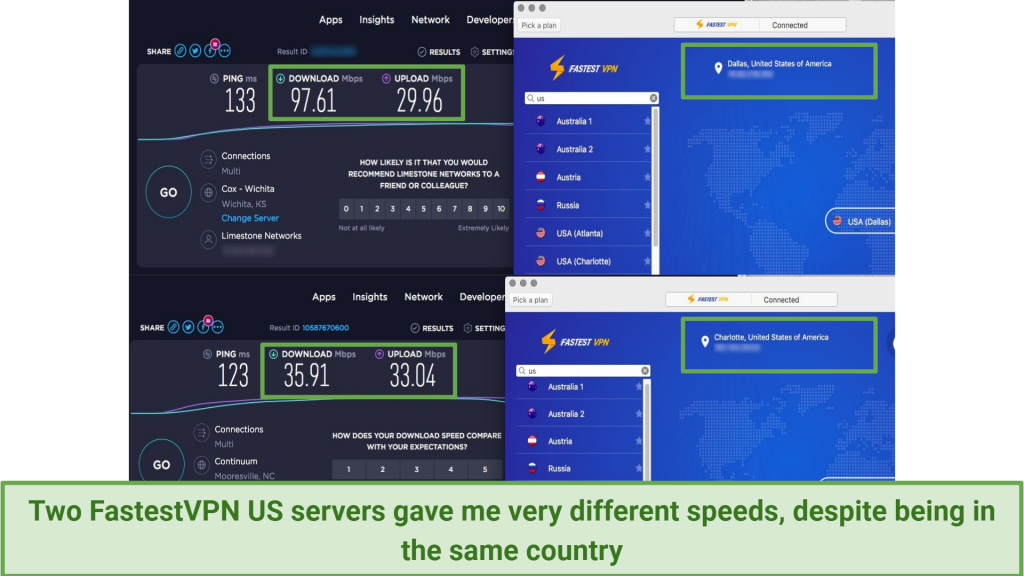Click Result ID 10587670600 link
The height and width of the screenshot is (576, 1024).
point(325,328)
